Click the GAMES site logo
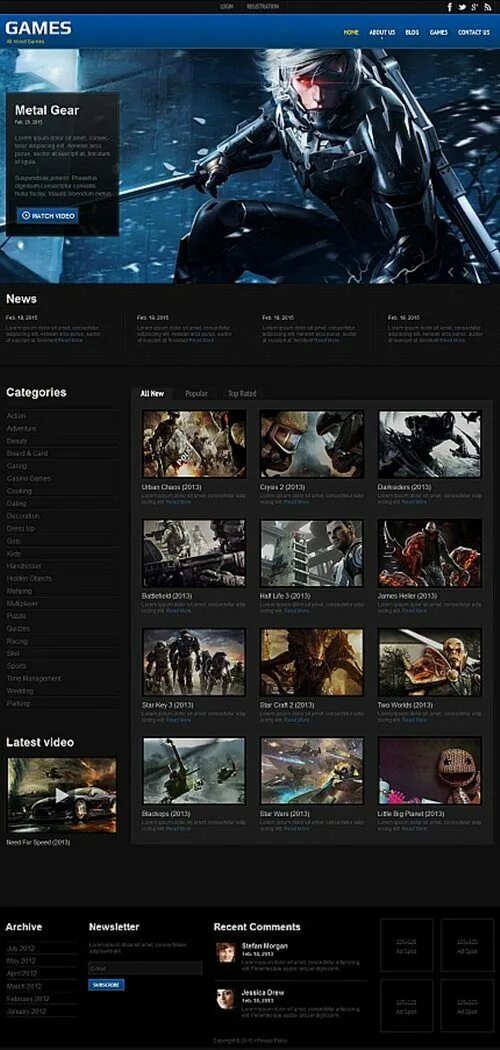The height and width of the screenshot is (1050, 500). tap(38, 28)
